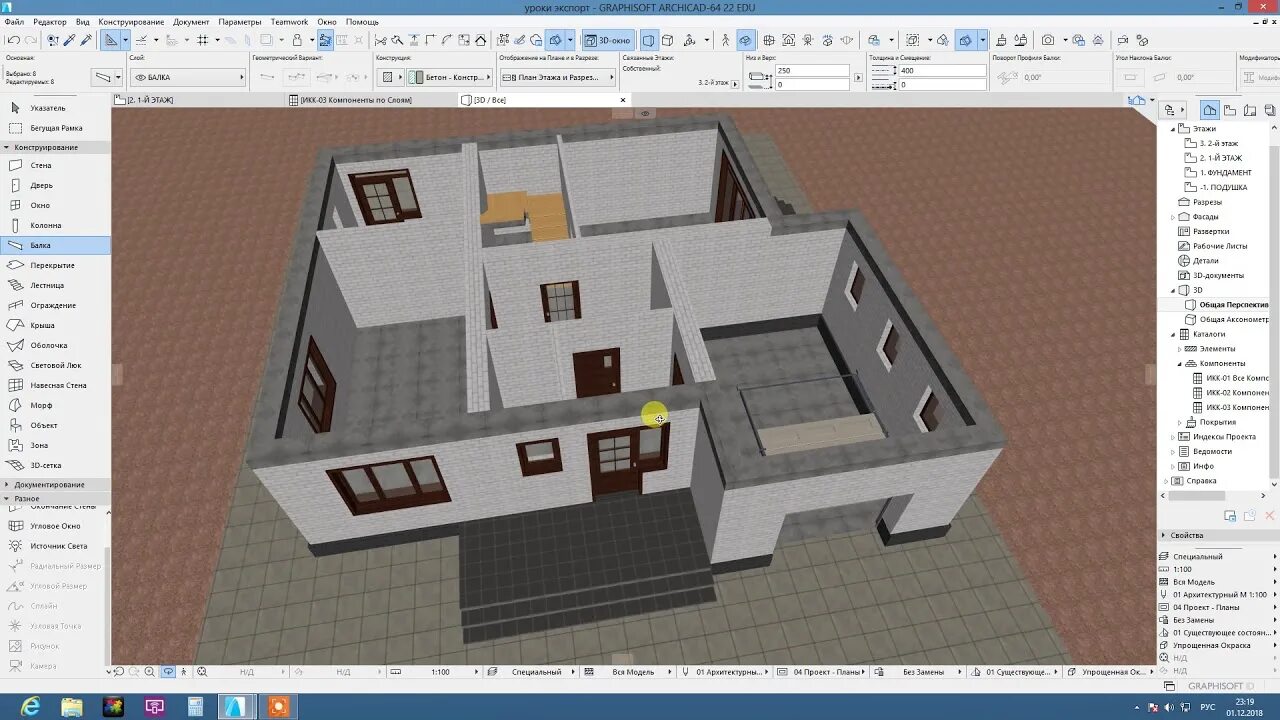Select the Бегущая Рамка (Marquee) tool
The width and height of the screenshot is (1280, 720).
[x=55, y=128]
